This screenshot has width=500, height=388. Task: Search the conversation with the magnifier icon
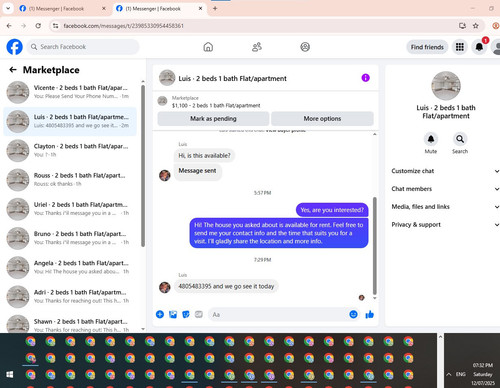[460, 139]
